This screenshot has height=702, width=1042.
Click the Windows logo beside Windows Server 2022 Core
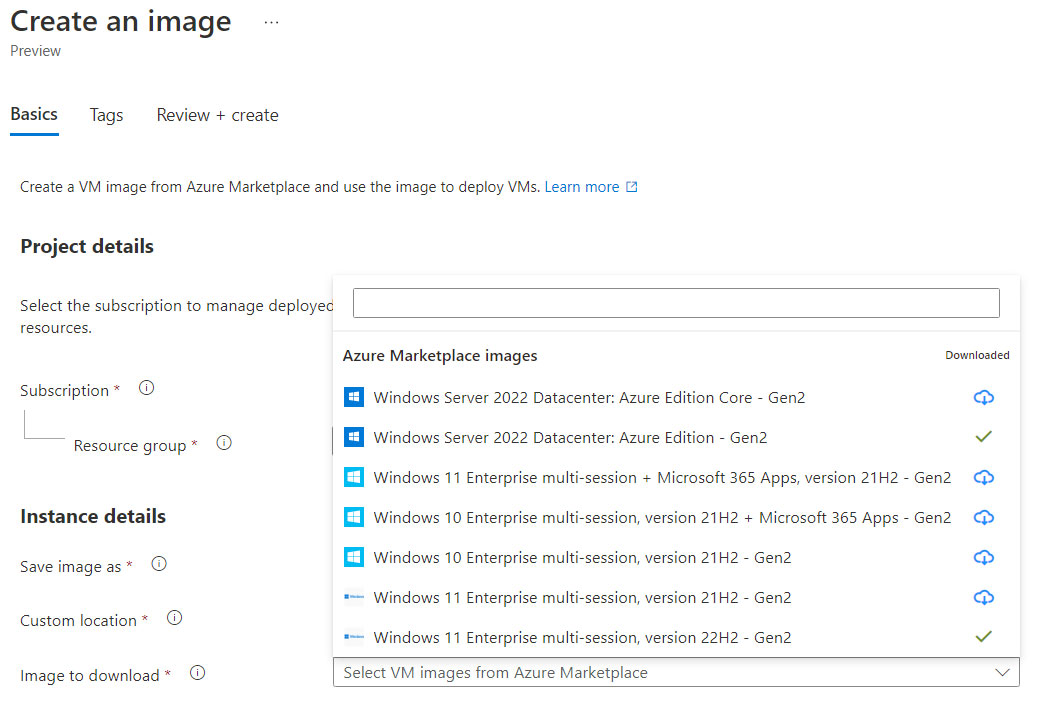(x=353, y=397)
